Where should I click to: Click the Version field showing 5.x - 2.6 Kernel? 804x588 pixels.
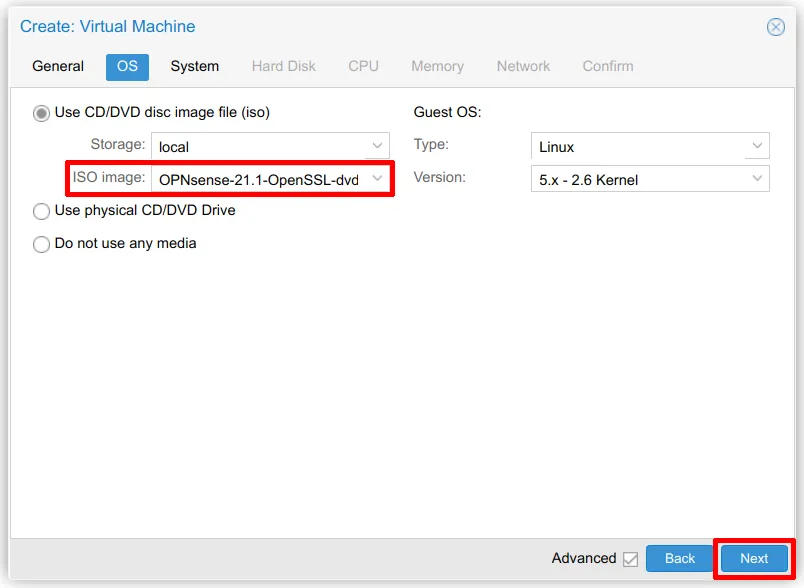(x=636, y=179)
